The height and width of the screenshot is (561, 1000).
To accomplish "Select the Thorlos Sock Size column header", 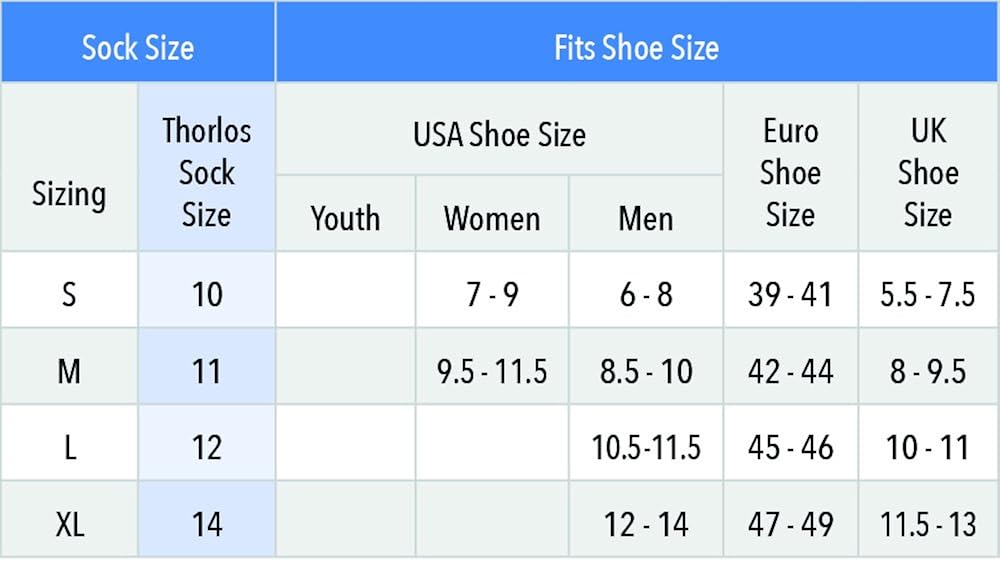I will click(207, 172).
